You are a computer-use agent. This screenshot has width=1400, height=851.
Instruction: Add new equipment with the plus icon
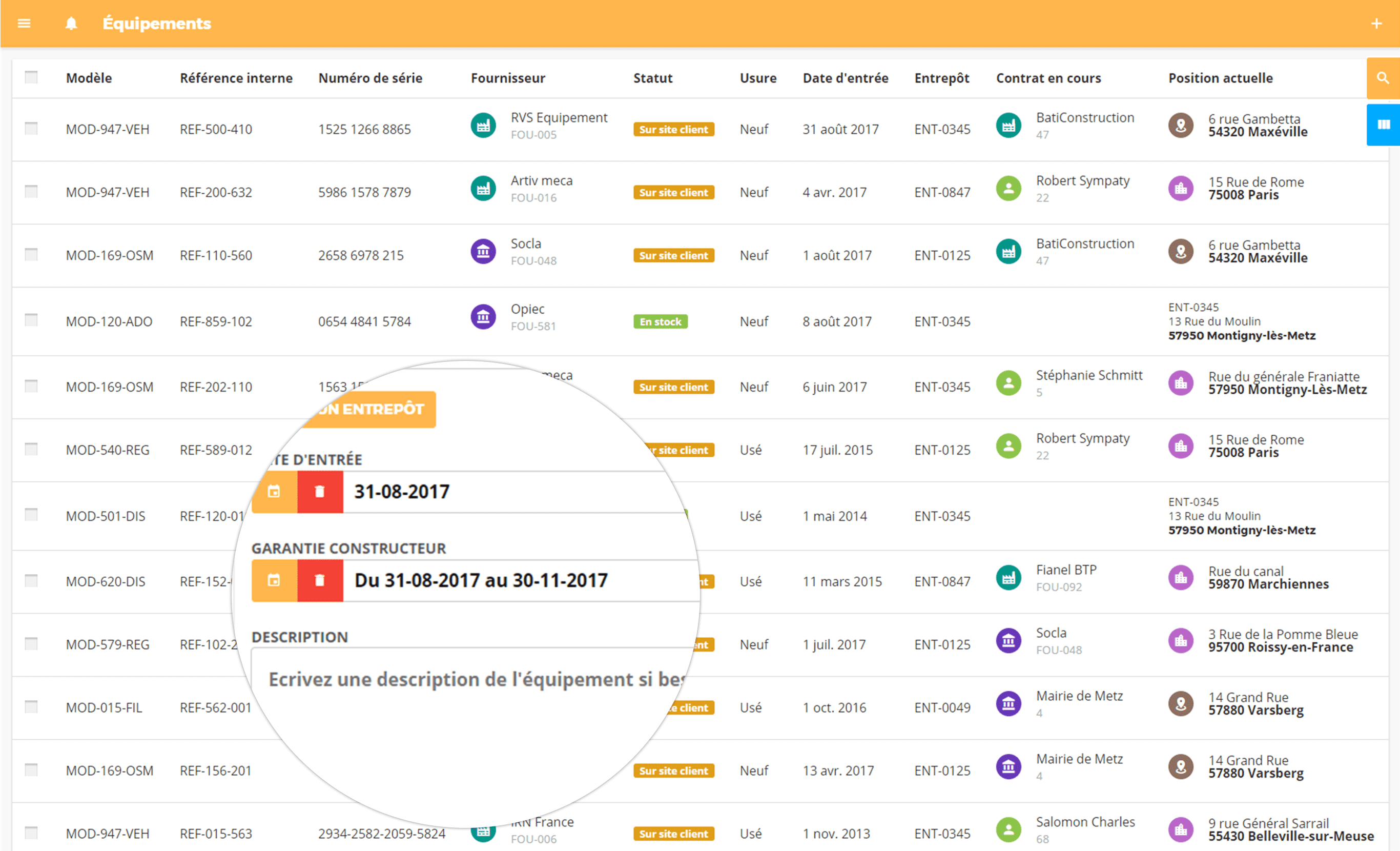point(1376,23)
